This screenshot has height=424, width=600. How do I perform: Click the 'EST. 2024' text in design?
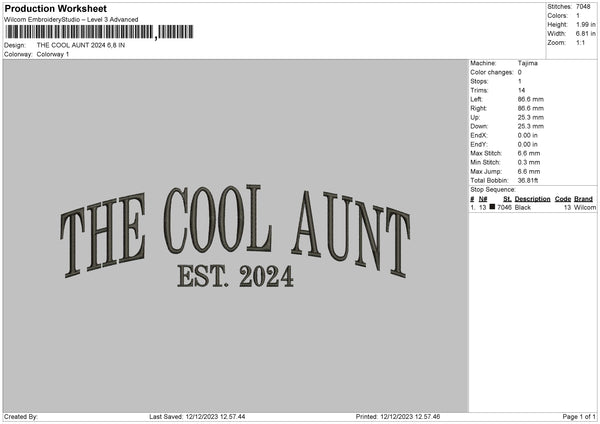coord(234,275)
